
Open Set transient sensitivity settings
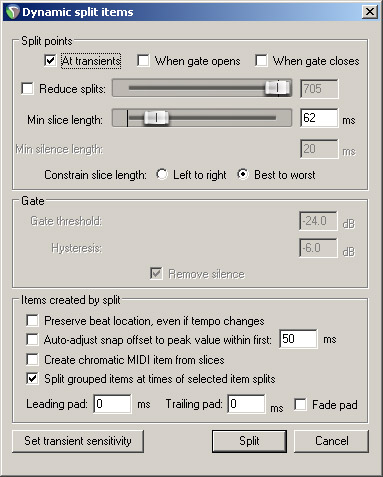tap(78, 441)
